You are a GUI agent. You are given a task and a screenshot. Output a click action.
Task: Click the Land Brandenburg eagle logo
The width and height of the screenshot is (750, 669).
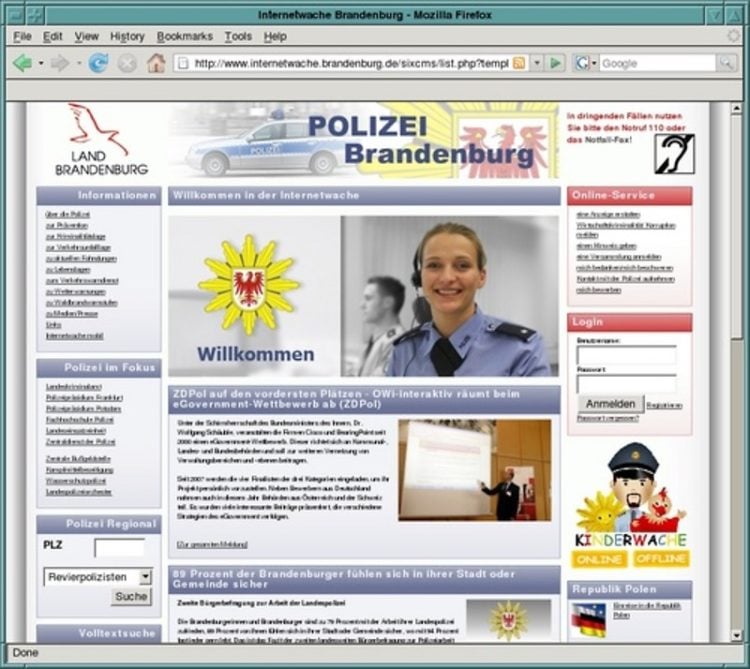coord(101,140)
